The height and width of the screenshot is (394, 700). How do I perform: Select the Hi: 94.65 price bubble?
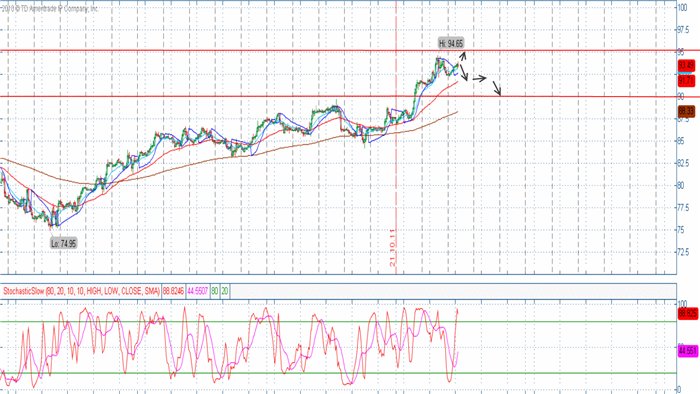click(x=451, y=43)
